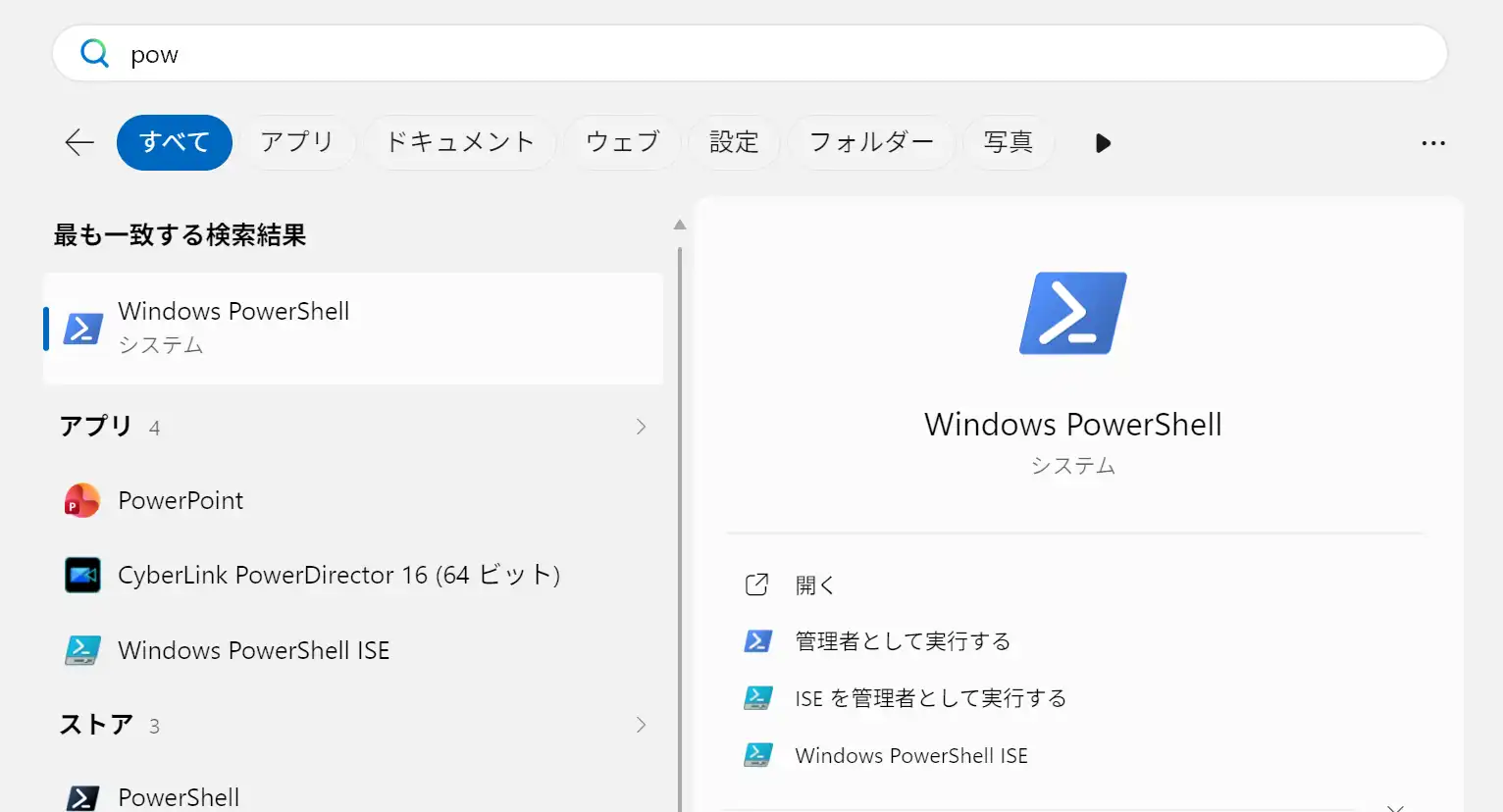
Task: Open CyberLink PowerDirector 16 result
Action: [353, 575]
